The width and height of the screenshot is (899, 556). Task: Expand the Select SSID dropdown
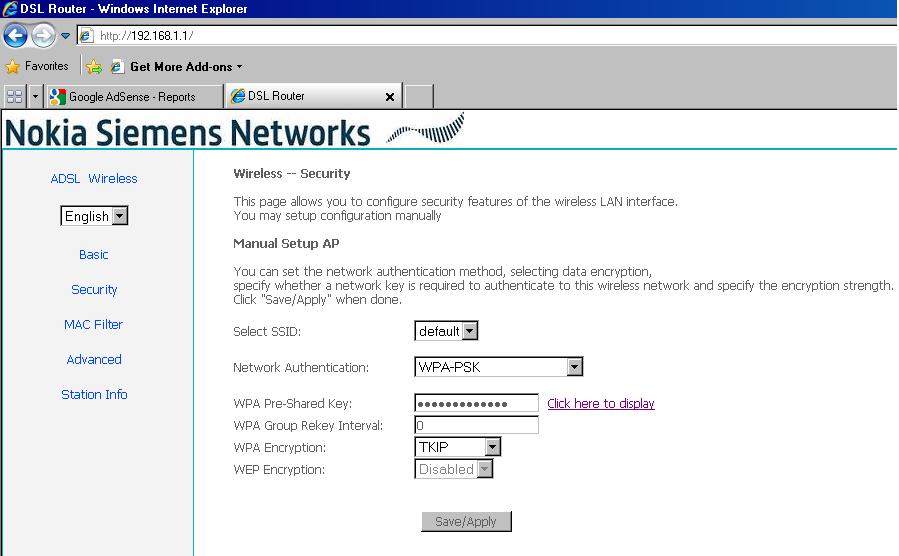point(446,331)
